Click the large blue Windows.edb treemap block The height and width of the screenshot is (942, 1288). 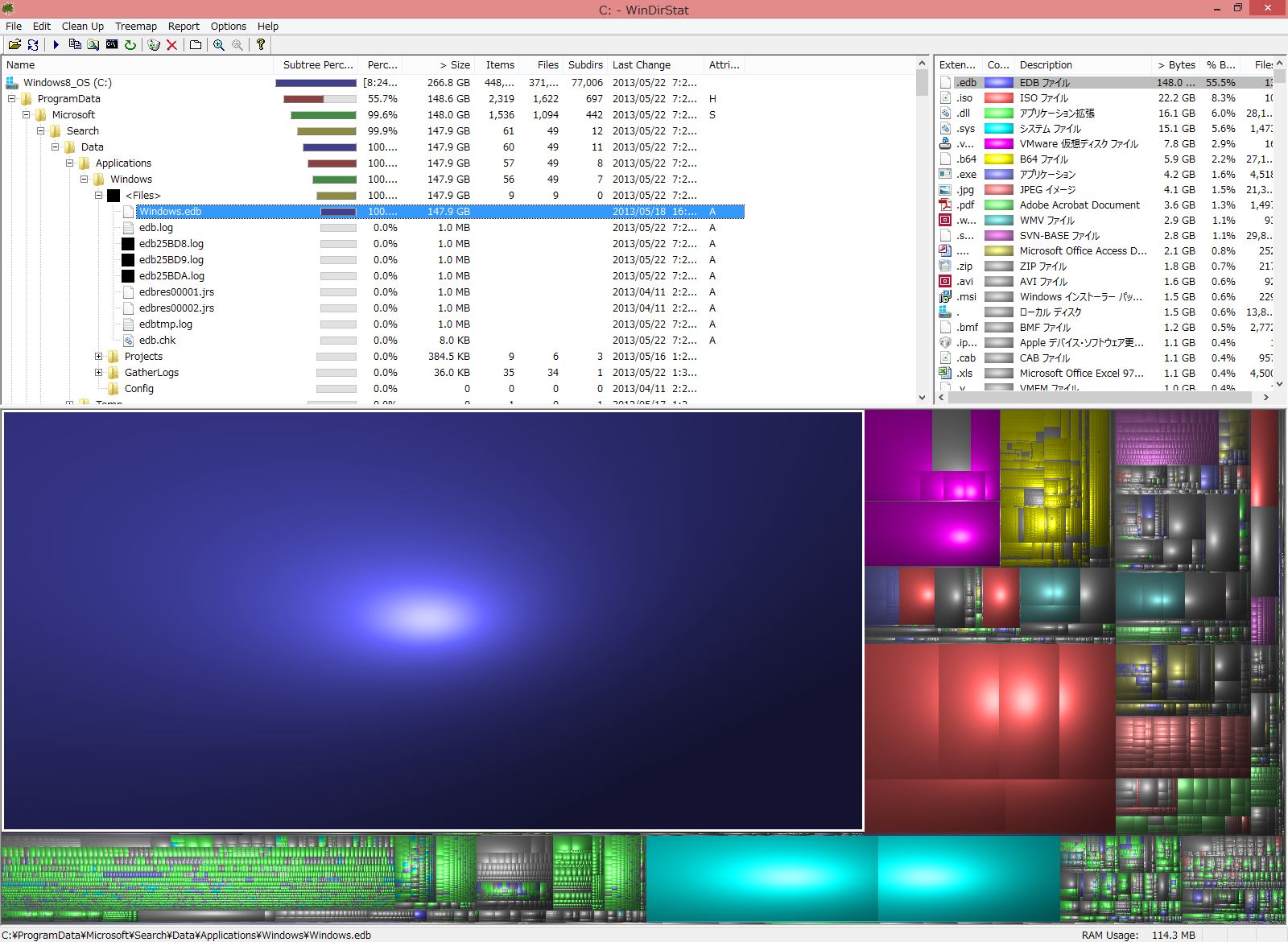[x=433, y=621]
